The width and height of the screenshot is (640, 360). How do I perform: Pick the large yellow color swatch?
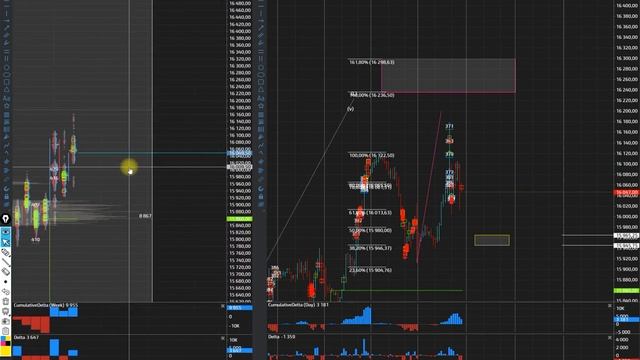pyautogui.click(x=5, y=351)
